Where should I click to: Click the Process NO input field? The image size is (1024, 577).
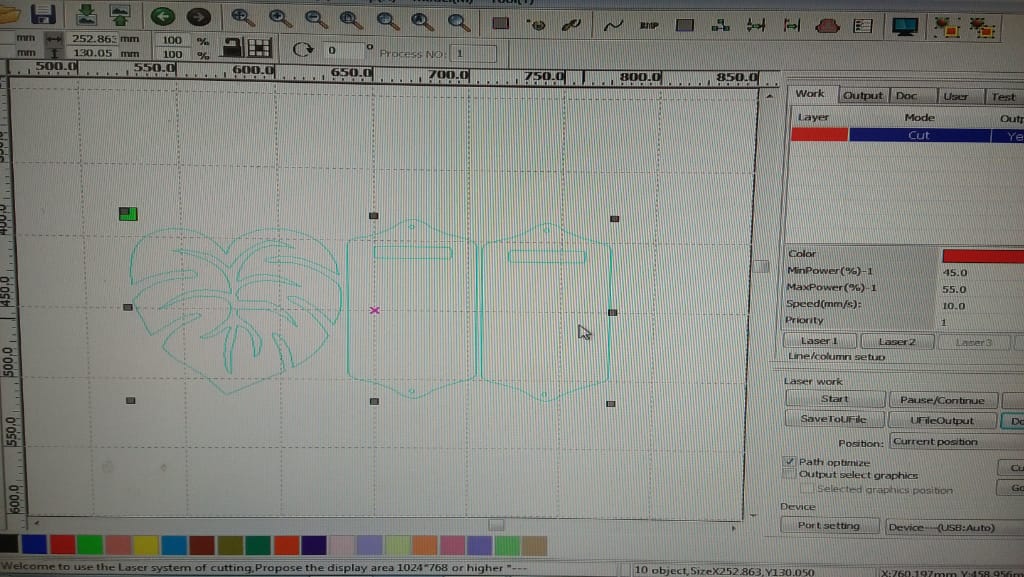(475, 53)
